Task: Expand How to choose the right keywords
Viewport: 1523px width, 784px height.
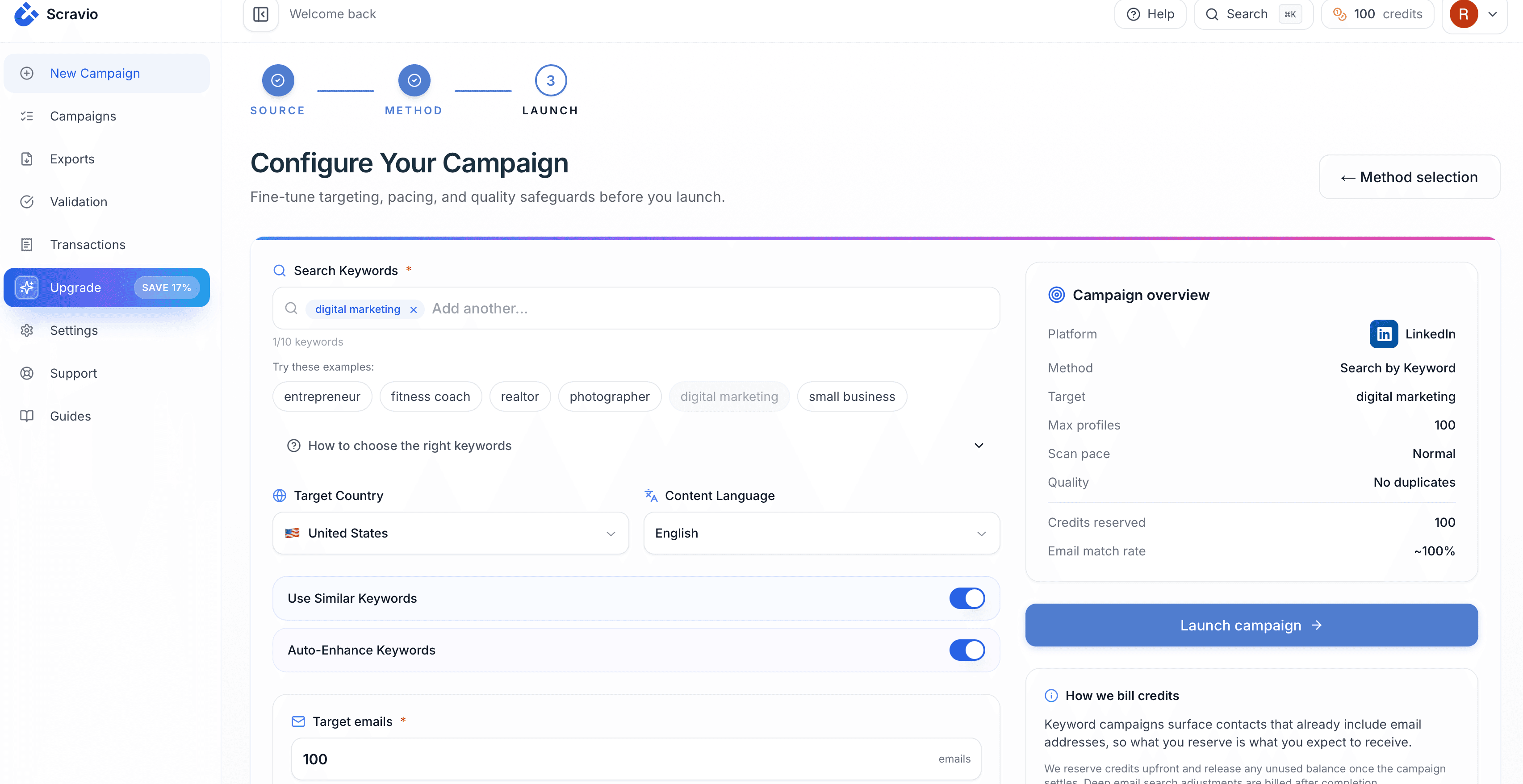Action: pyautogui.click(x=636, y=446)
